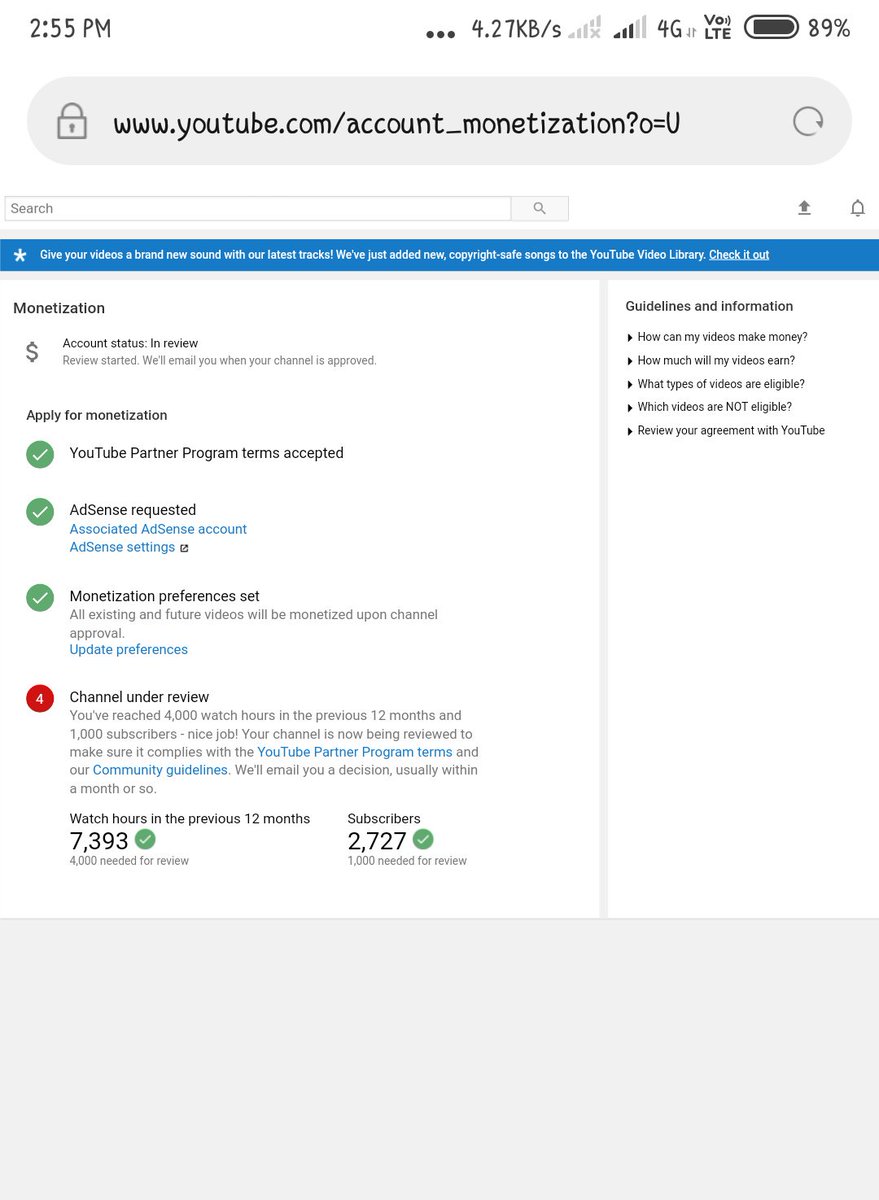Tap the browser address bar URL
This screenshot has height=1200, width=879.
click(x=397, y=123)
